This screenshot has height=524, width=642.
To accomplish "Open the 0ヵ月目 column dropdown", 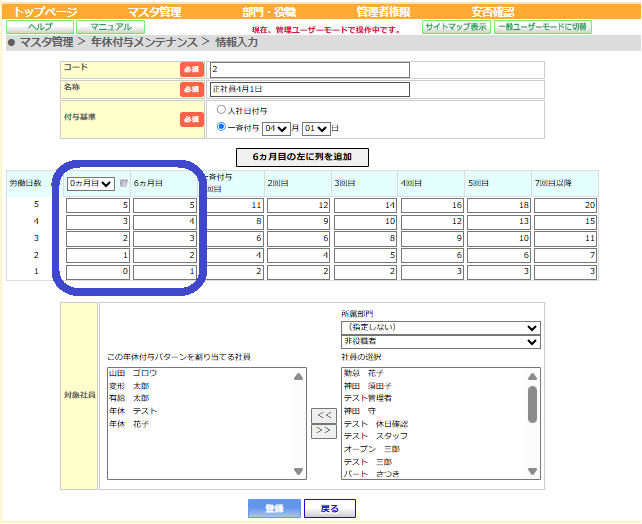I will [90, 184].
